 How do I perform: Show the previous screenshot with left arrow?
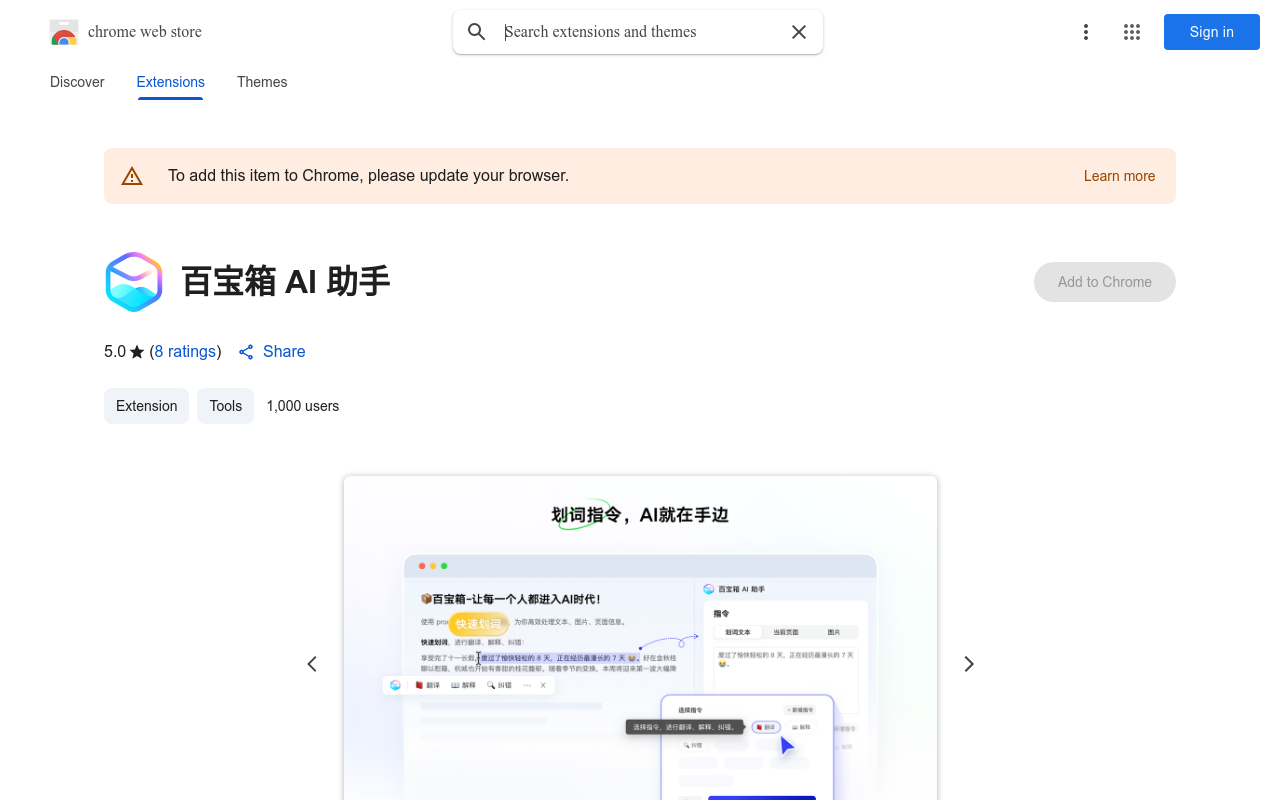[x=312, y=664]
